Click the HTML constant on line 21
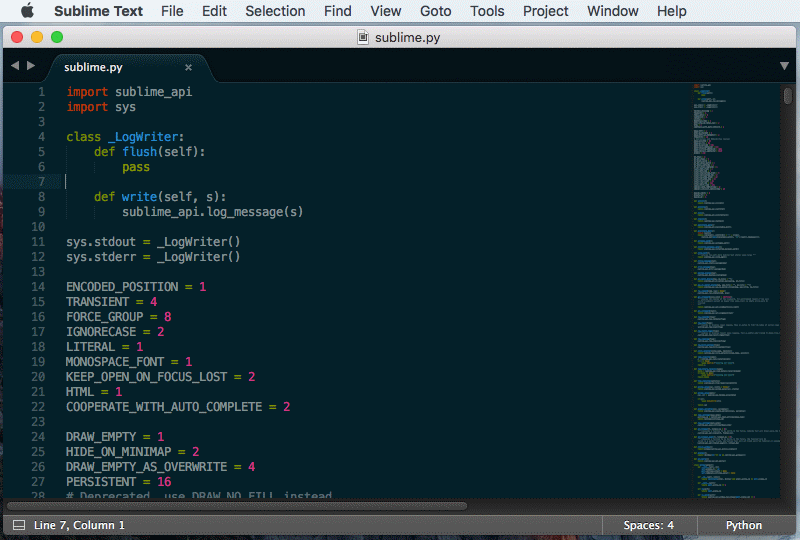 point(80,392)
